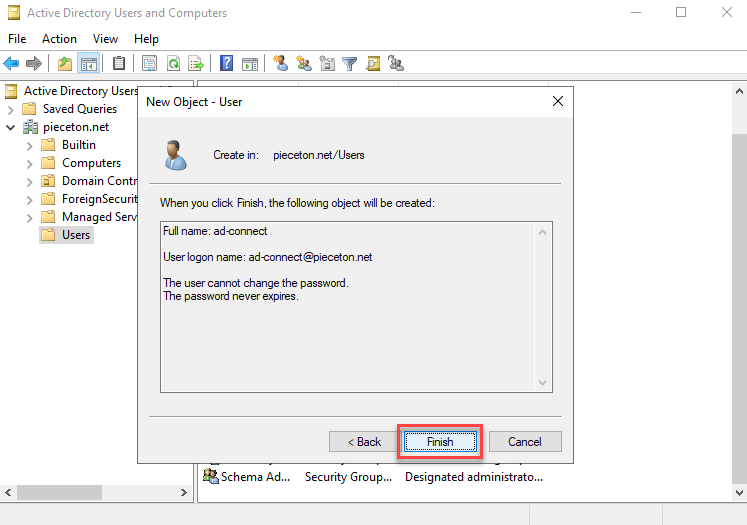Create a new group with toolbar icon
This screenshot has width=747, height=525.
(x=303, y=63)
